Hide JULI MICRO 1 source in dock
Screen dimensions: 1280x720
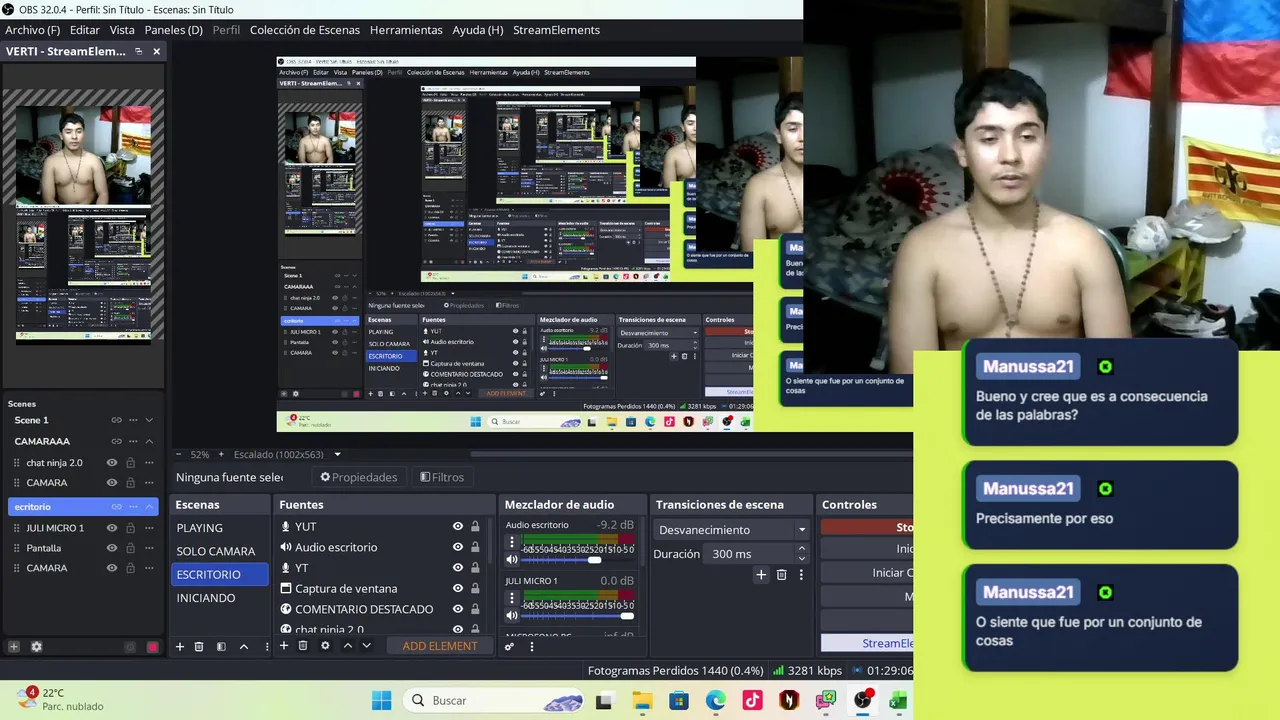point(112,528)
